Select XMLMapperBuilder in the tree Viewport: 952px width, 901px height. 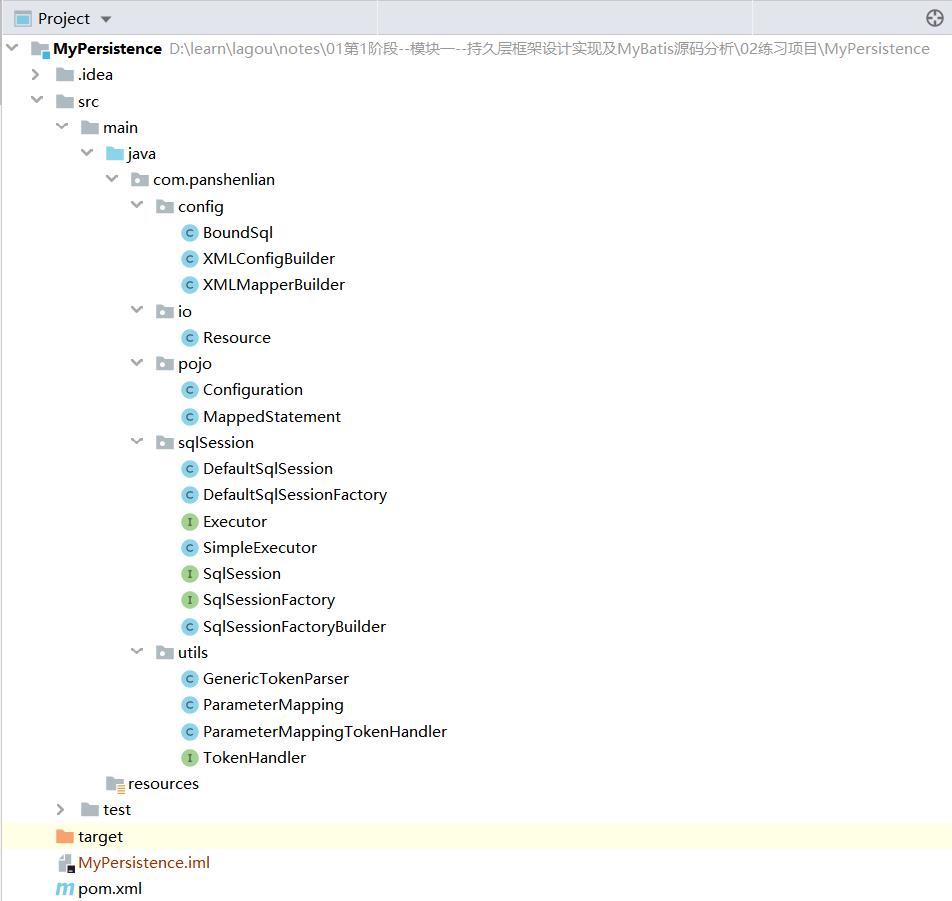273,285
